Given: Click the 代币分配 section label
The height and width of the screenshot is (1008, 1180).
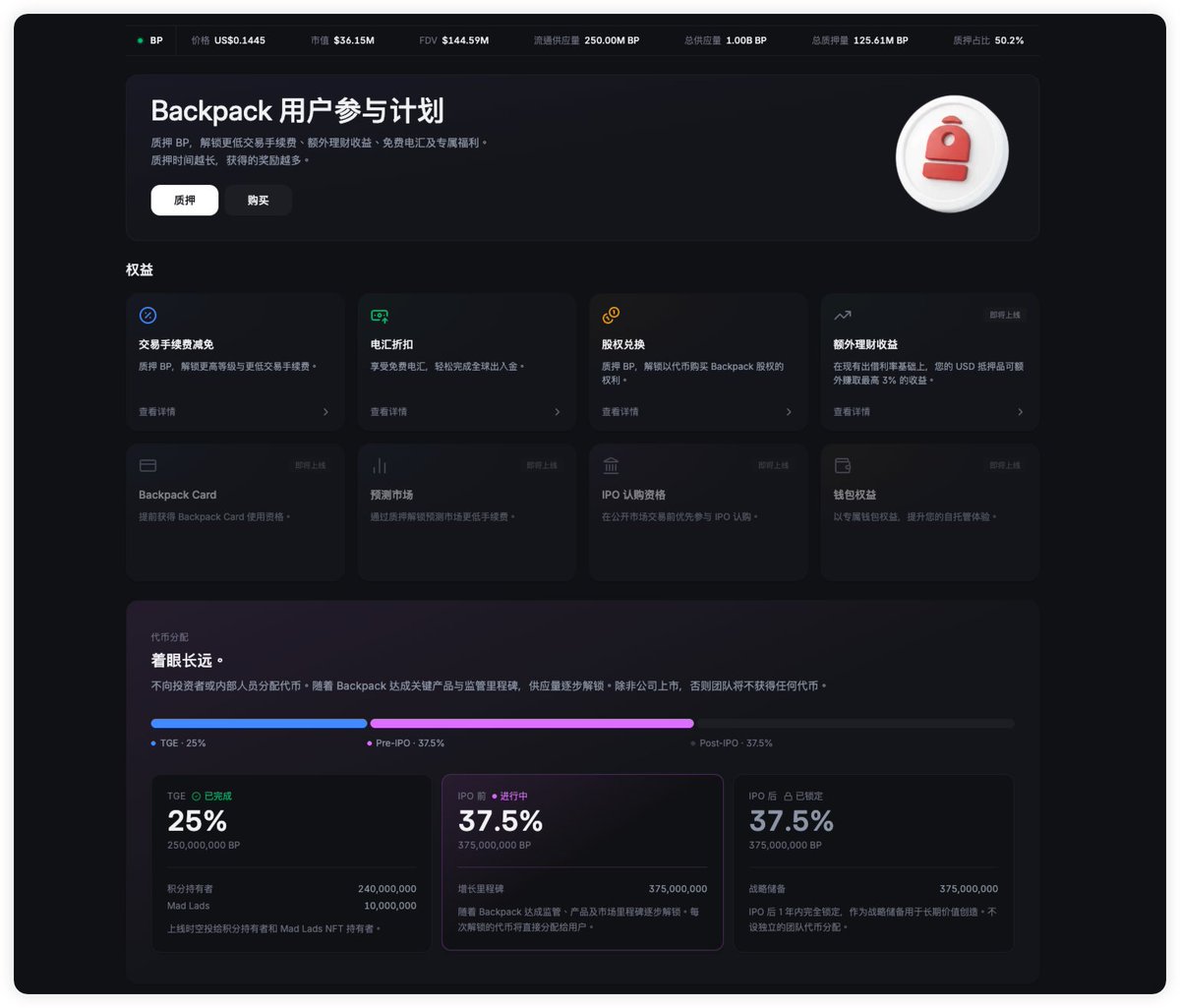Looking at the screenshot, I should 169,637.
